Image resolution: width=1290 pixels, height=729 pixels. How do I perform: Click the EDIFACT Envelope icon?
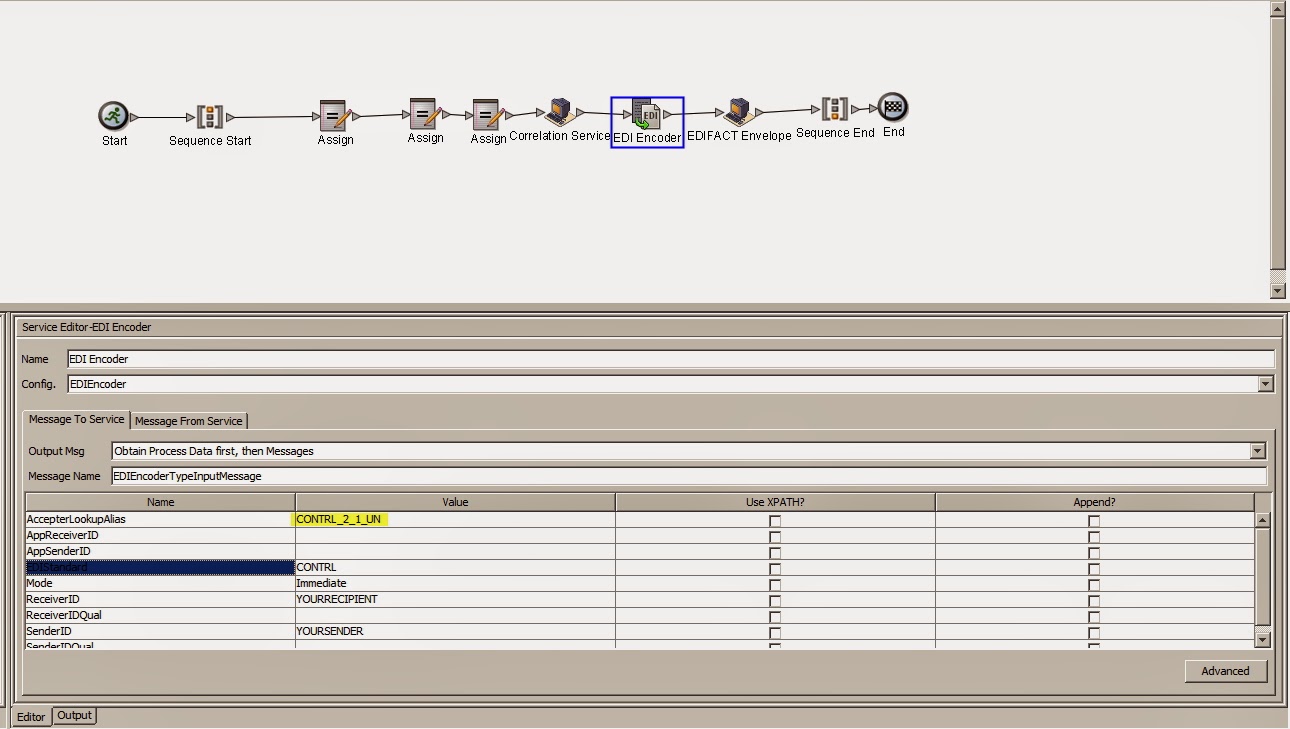pos(737,111)
